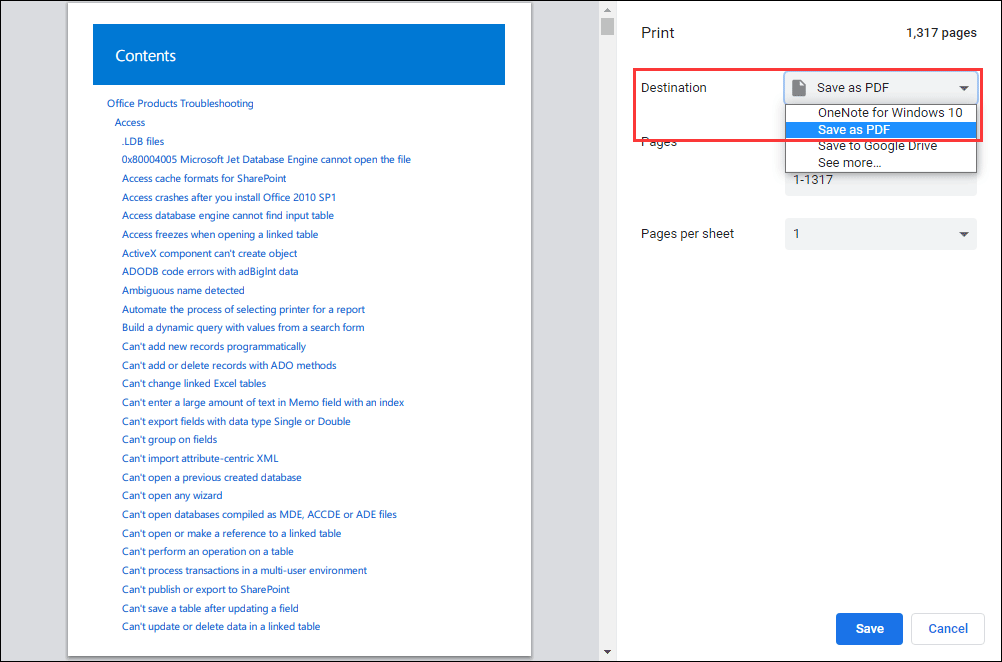The height and width of the screenshot is (662, 1002).
Task: Open the Can't group on fields link
Action: pyautogui.click(x=169, y=440)
